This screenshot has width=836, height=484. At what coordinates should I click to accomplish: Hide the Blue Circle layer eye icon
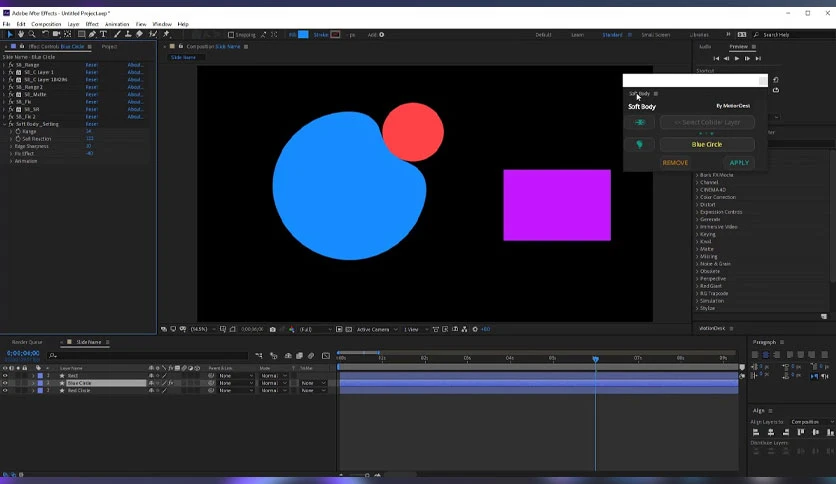tap(5, 383)
